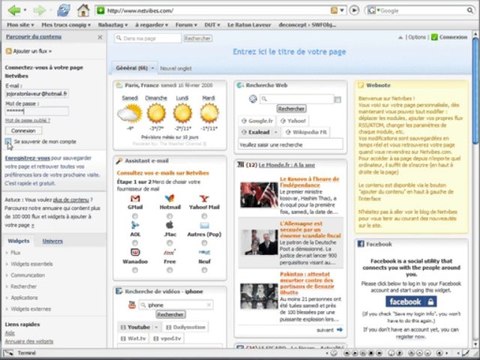The image size is (480, 360).
Task: Choose the Wanadoo radio button
Action: 135,270
